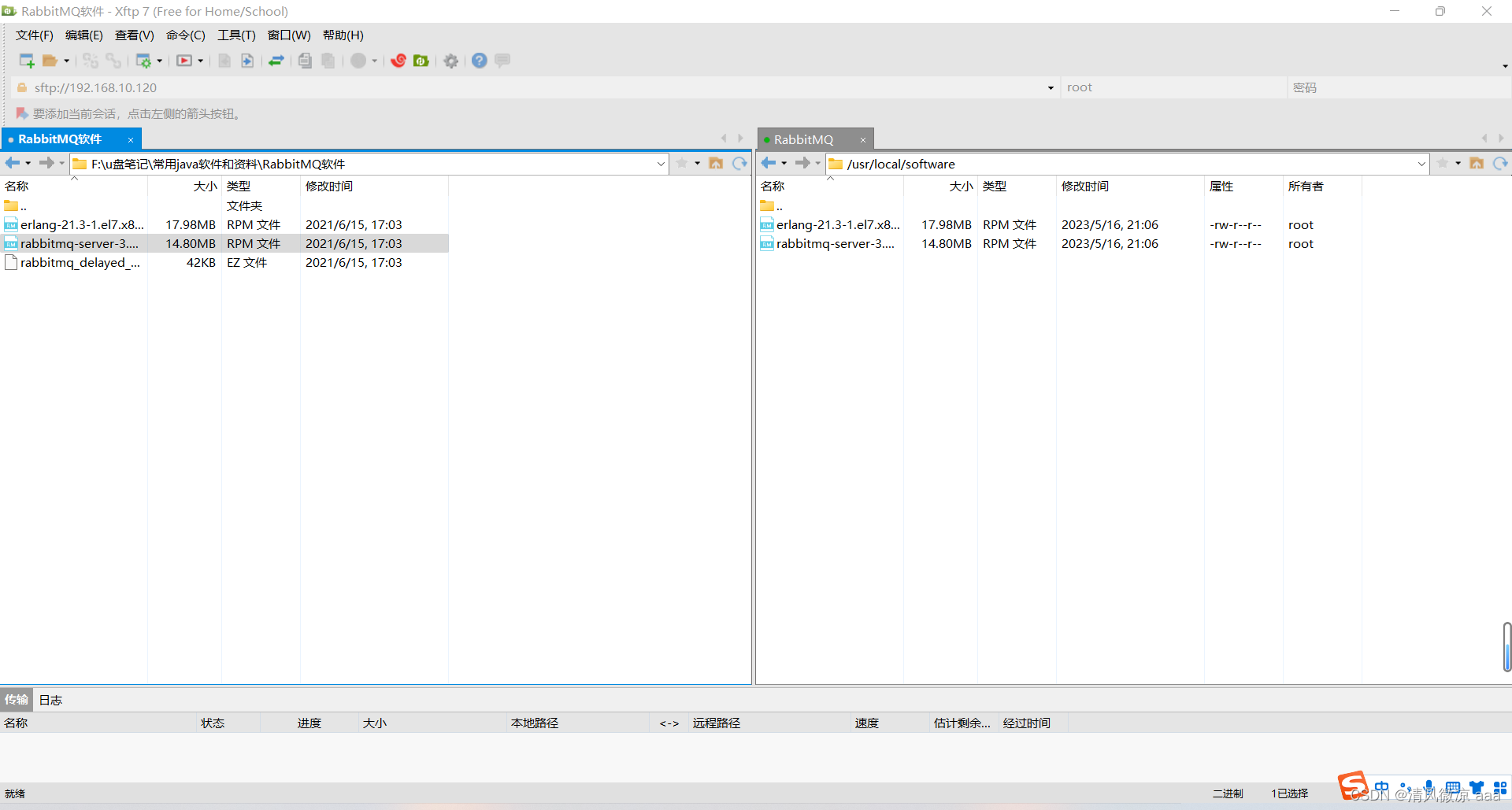Go forward in local pane navigation

coord(46,163)
